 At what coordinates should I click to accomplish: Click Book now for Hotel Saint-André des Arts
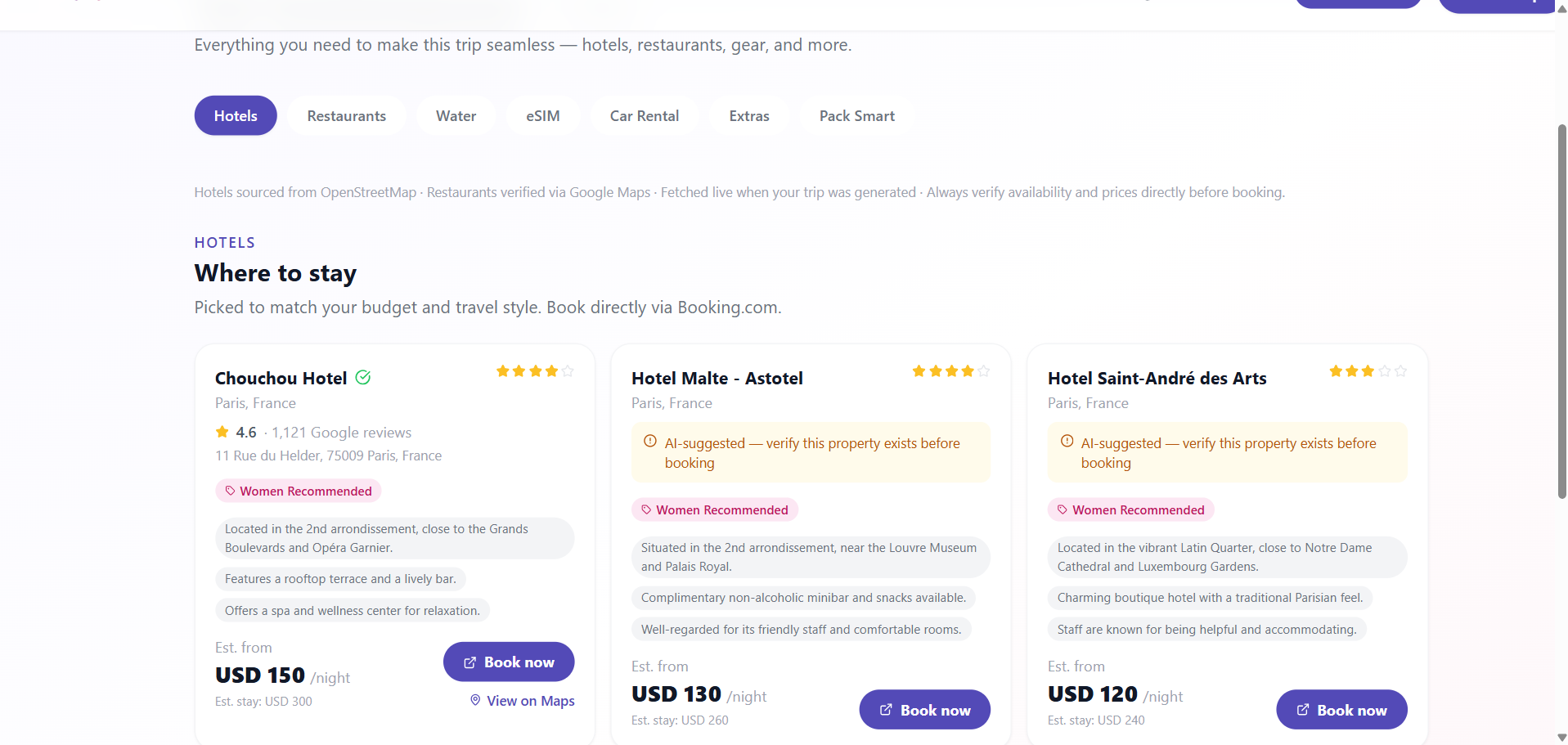[1341, 710]
